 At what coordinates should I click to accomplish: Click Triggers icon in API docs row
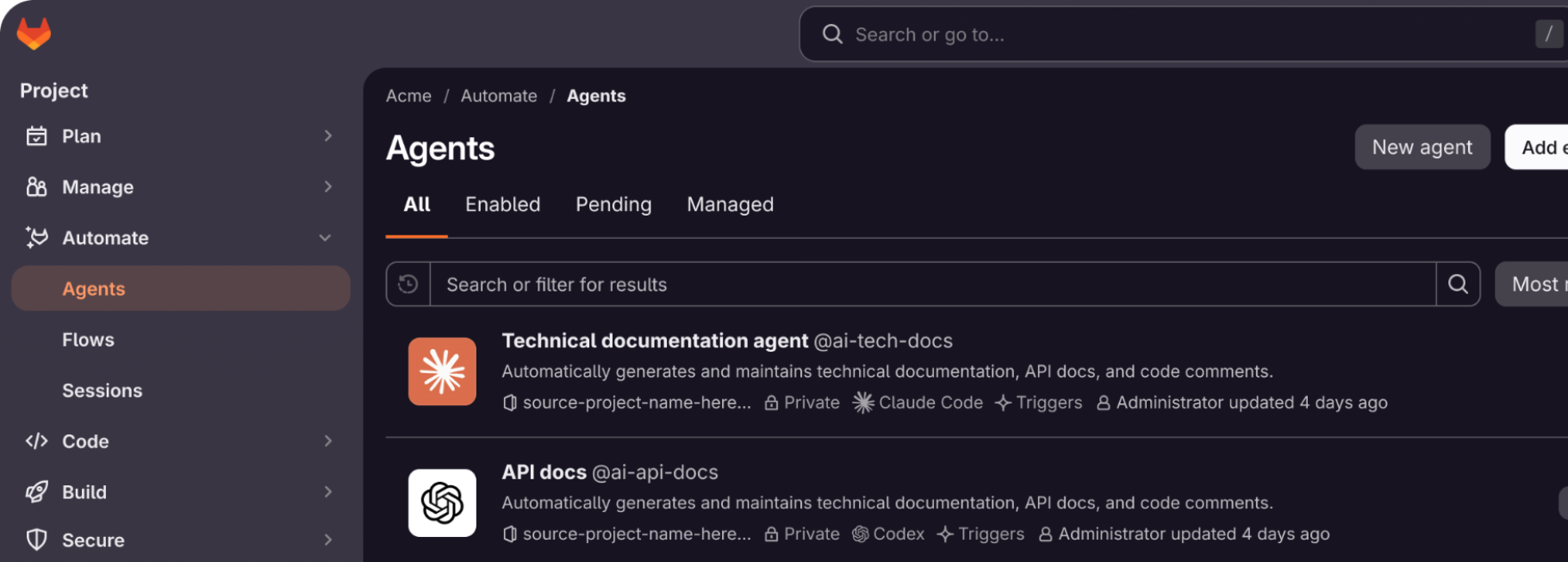tap(945, 534)
